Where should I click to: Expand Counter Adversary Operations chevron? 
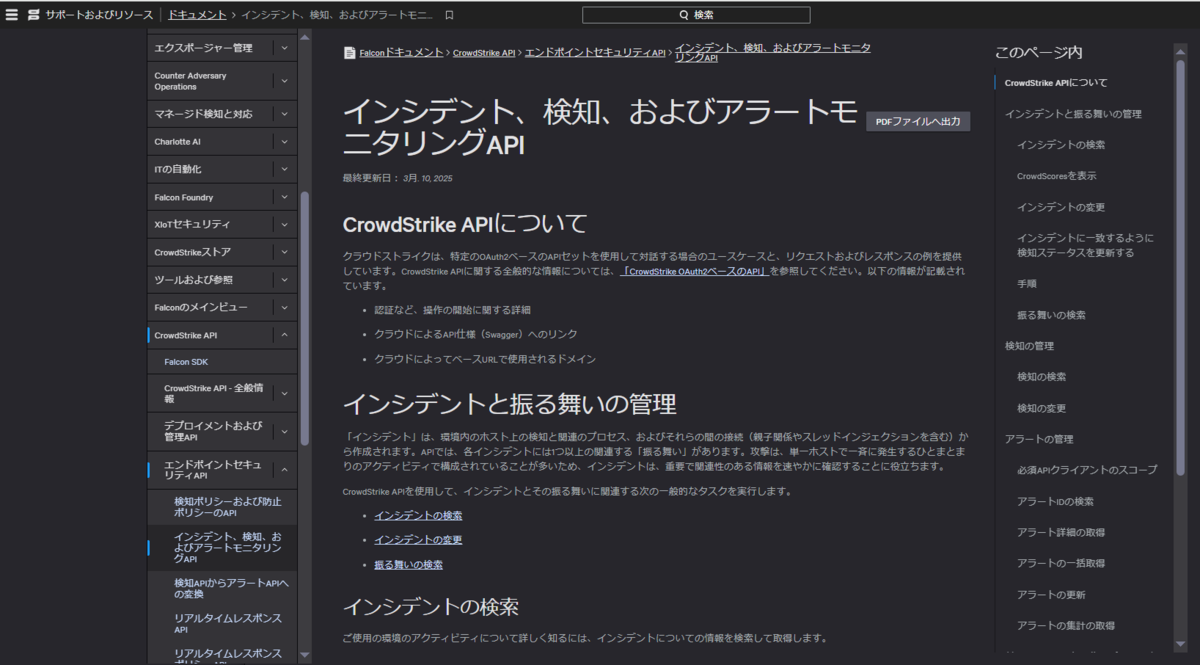click(x=284, y=81)
